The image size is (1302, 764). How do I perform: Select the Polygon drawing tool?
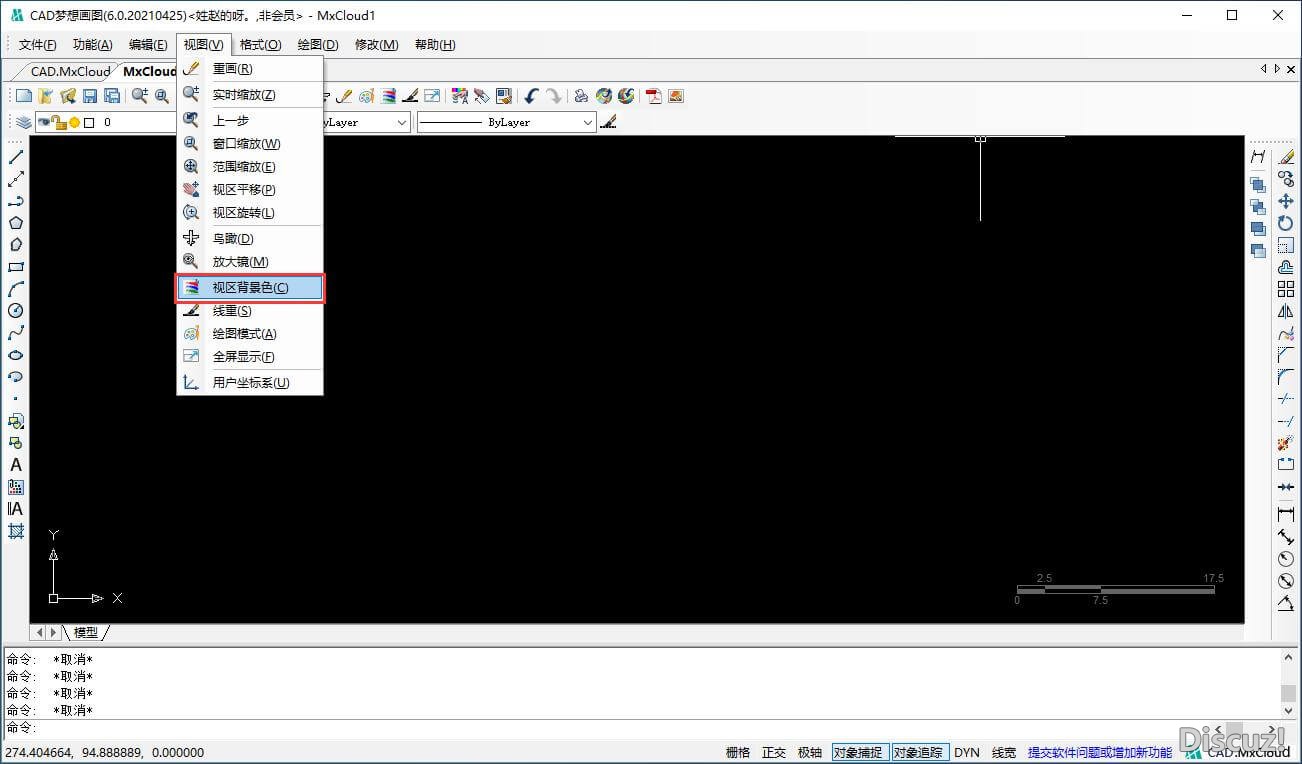(x=16, y=223)
